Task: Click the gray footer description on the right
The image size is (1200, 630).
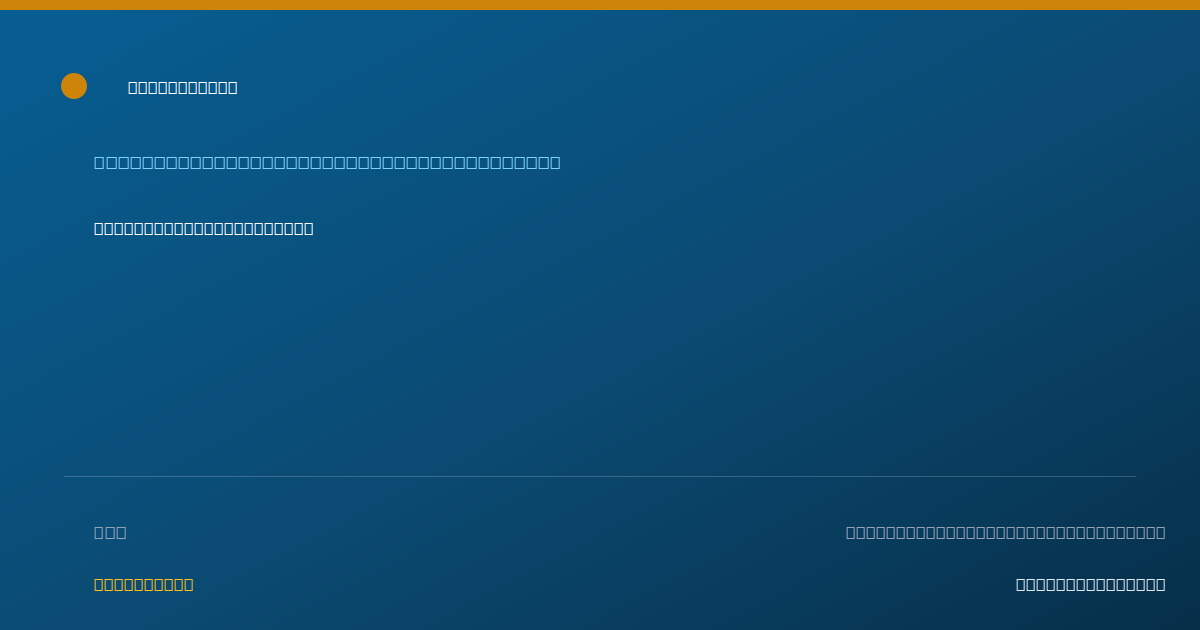Action: click(1005, 532)
